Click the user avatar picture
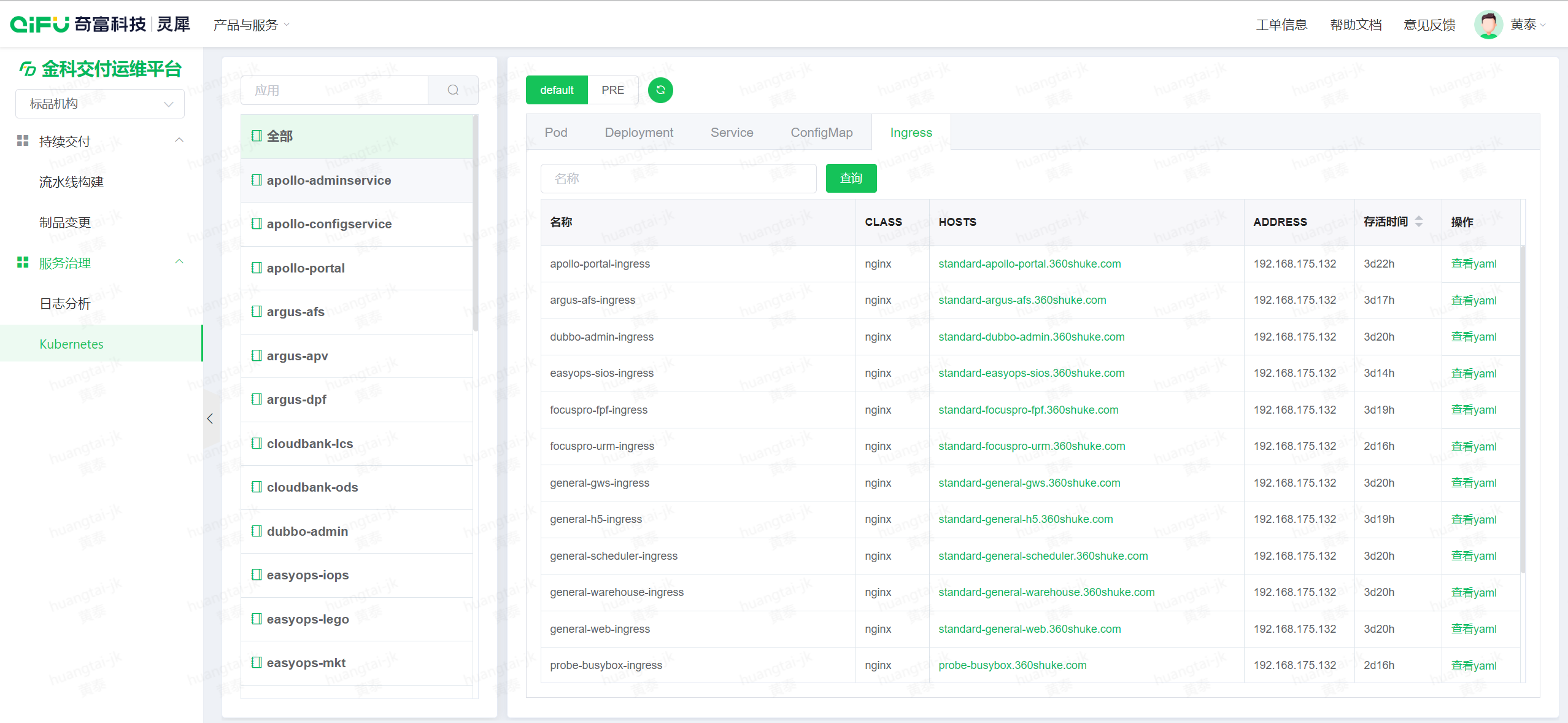Screen dimensions: 1568x723 [x=1488, y=25]
